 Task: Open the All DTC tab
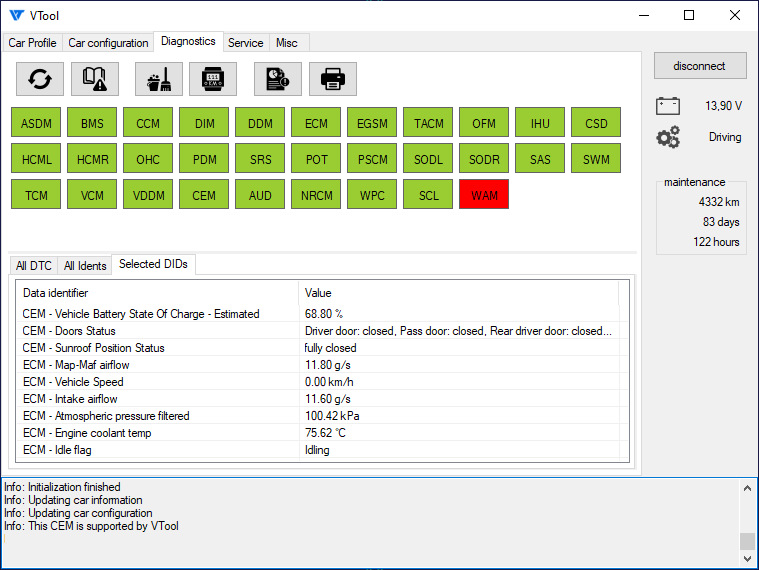[x=33, y=265]
